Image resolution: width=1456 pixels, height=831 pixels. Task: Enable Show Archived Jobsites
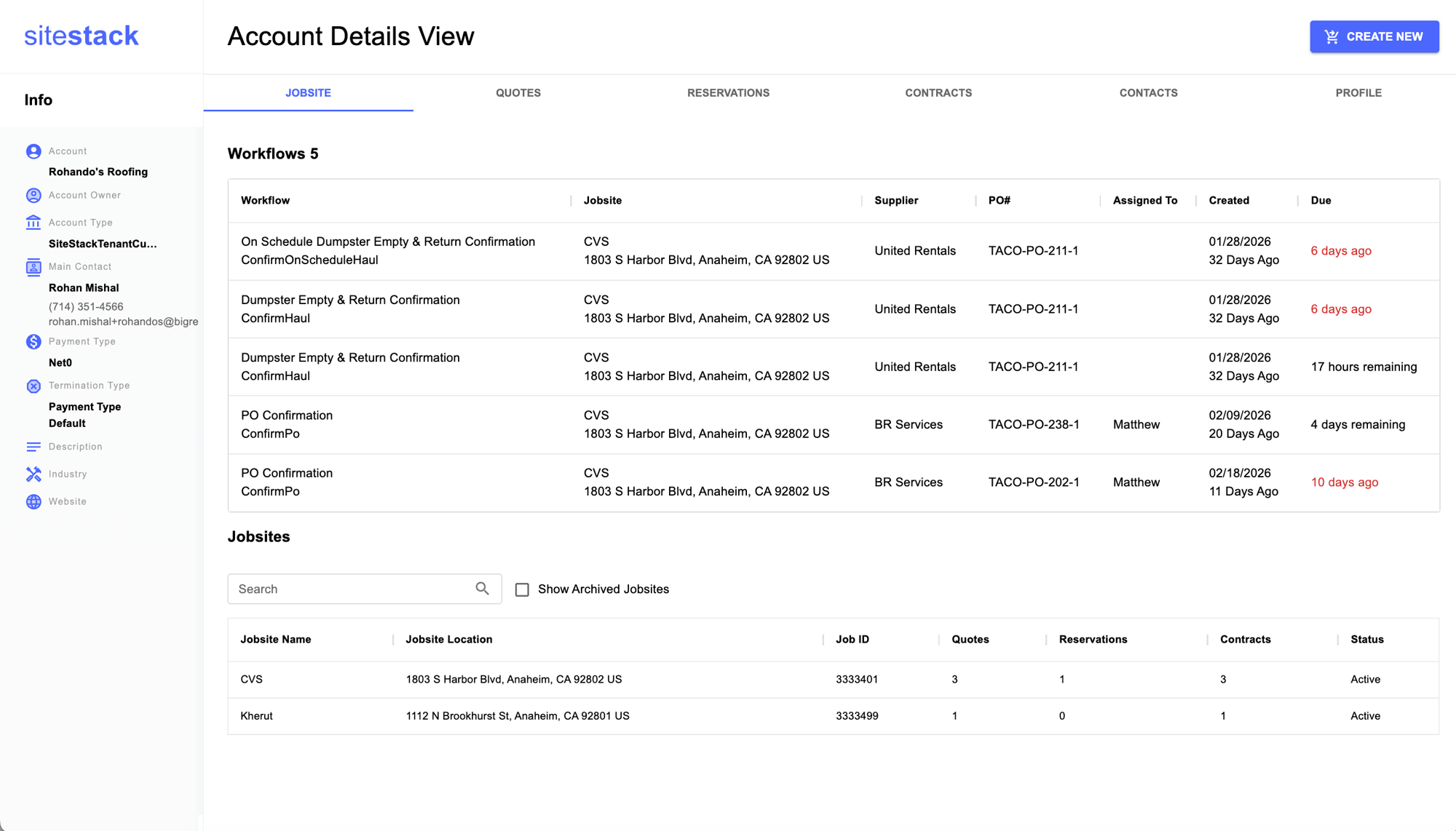point(522,589)
